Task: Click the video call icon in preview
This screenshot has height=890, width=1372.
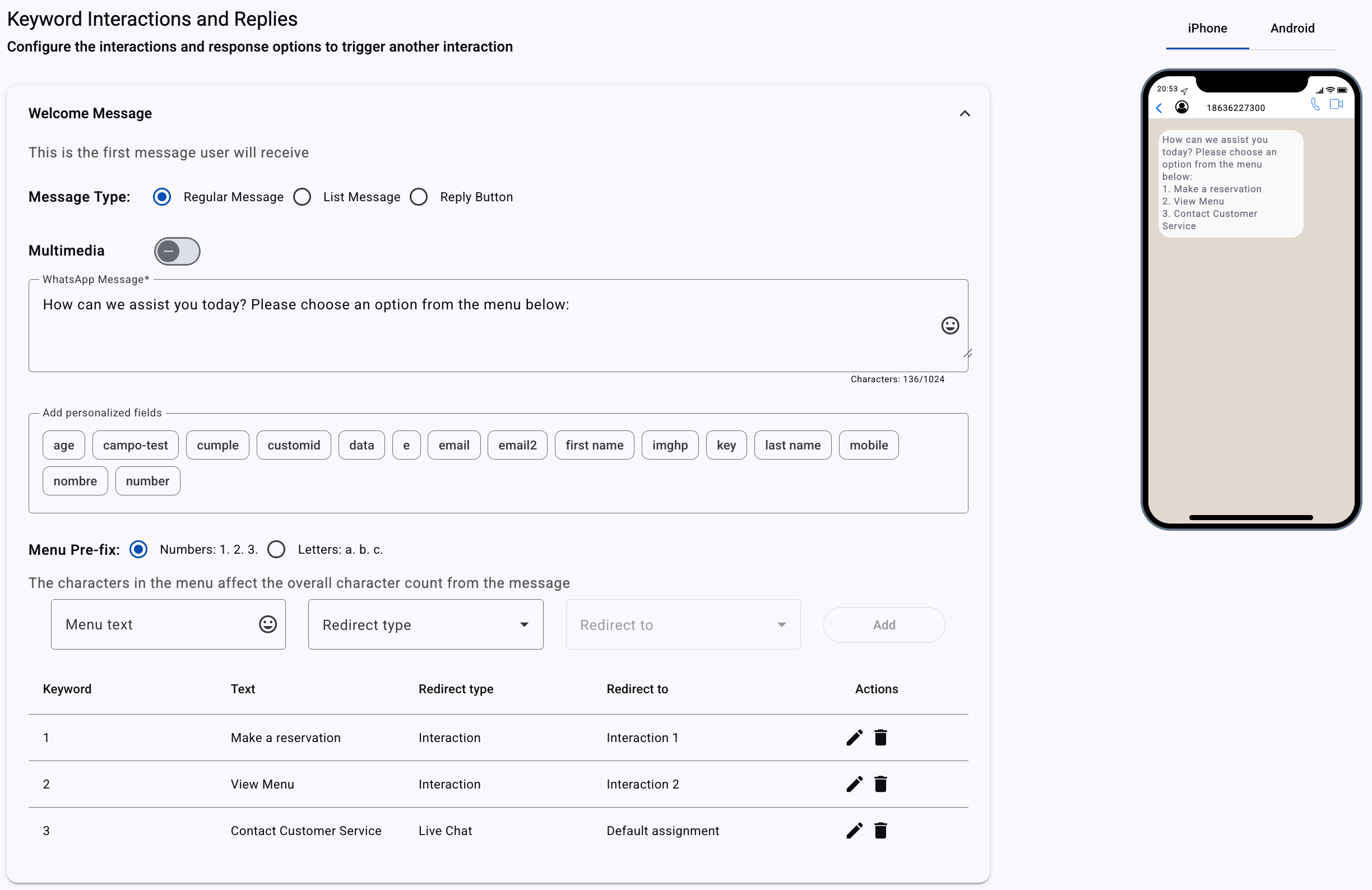Action: tap(1336, 104)
